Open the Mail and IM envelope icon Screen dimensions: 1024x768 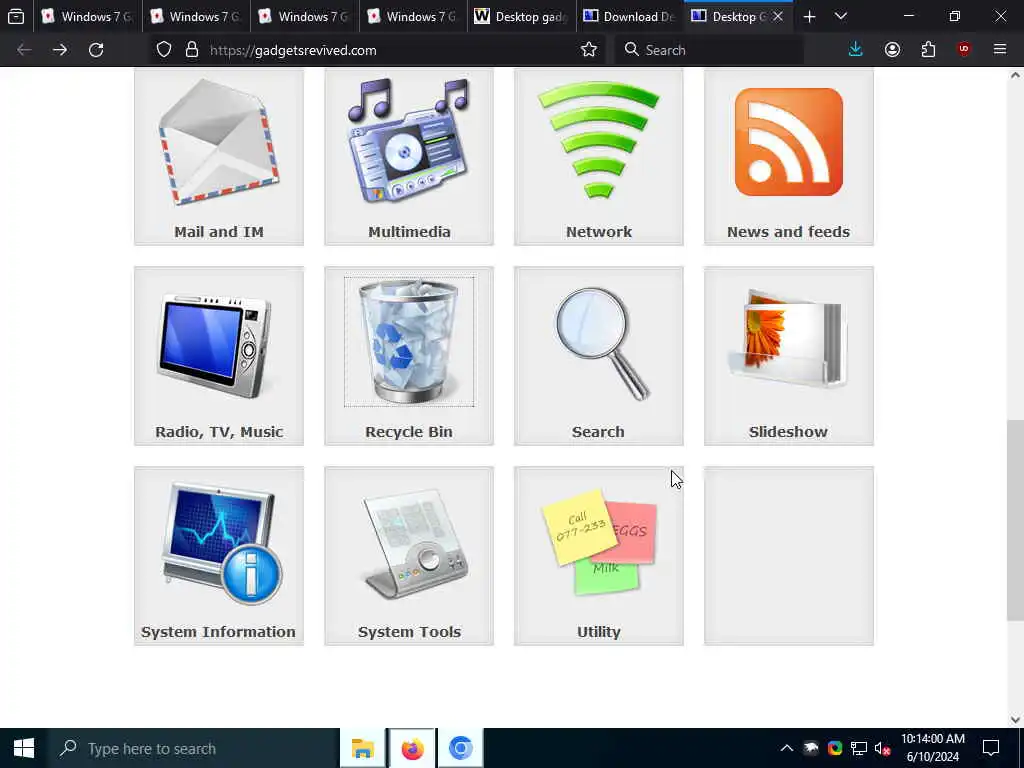[219, 142]
